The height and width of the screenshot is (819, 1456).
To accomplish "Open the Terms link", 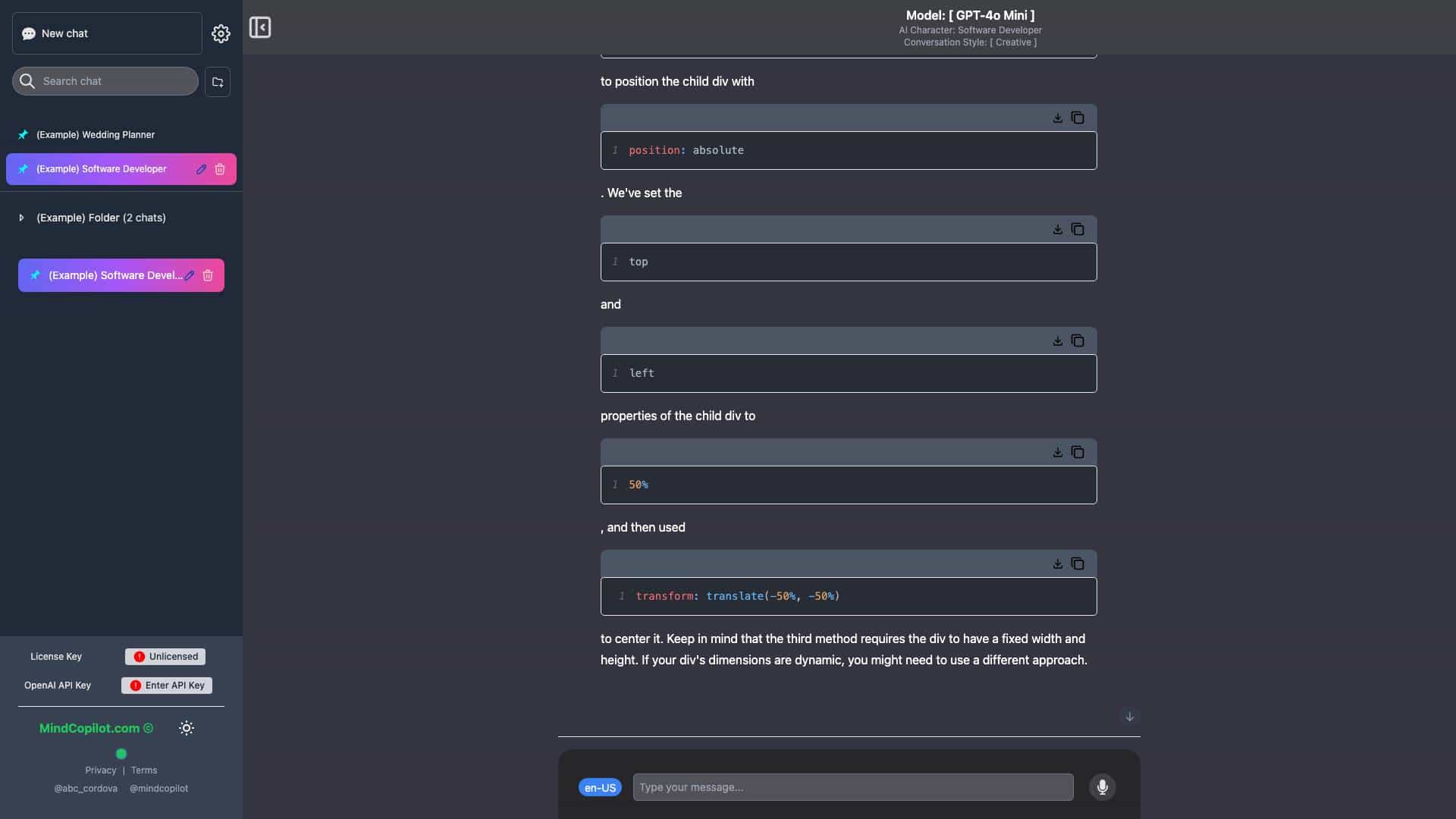I will click(144, 770).
